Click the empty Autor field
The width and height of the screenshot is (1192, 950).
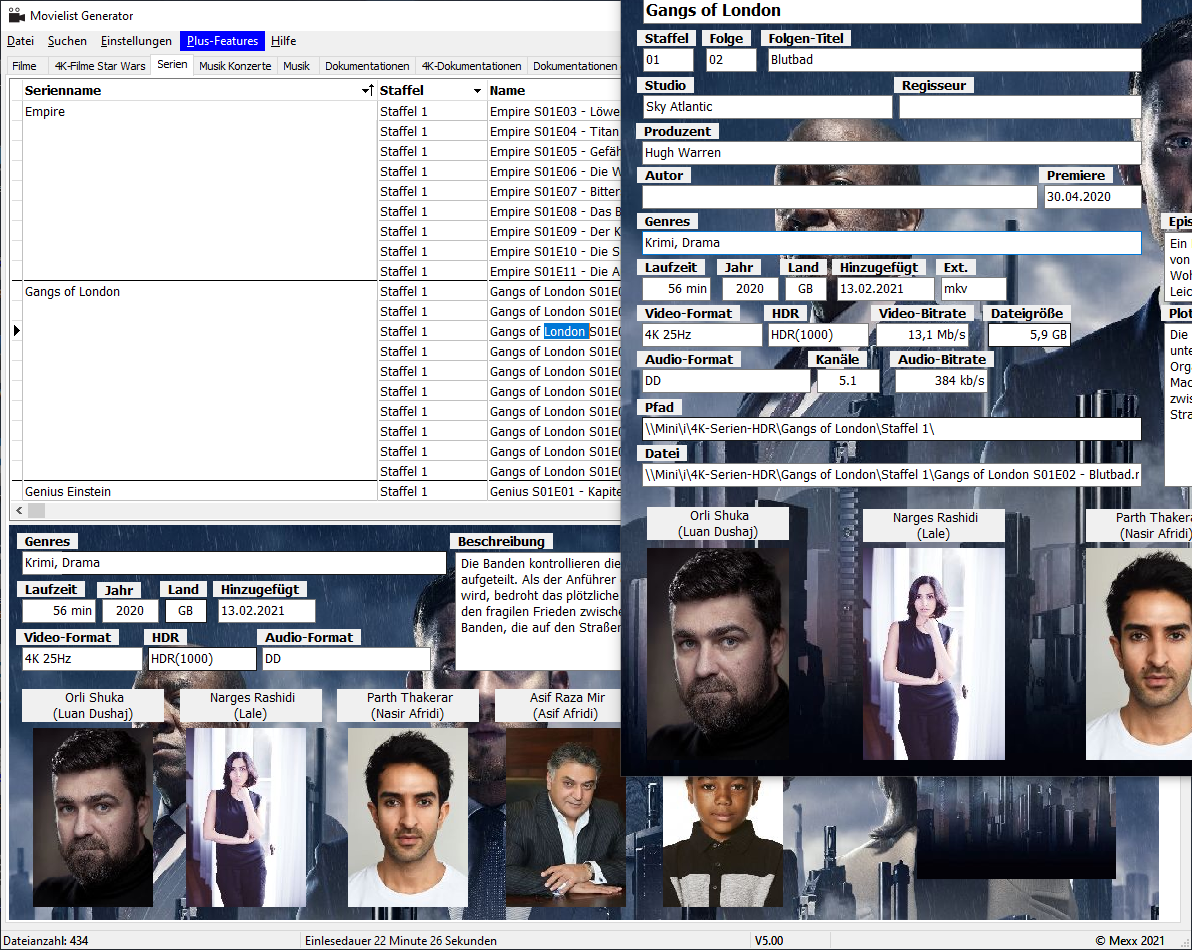pyautogui.click(x=839, y=197)
